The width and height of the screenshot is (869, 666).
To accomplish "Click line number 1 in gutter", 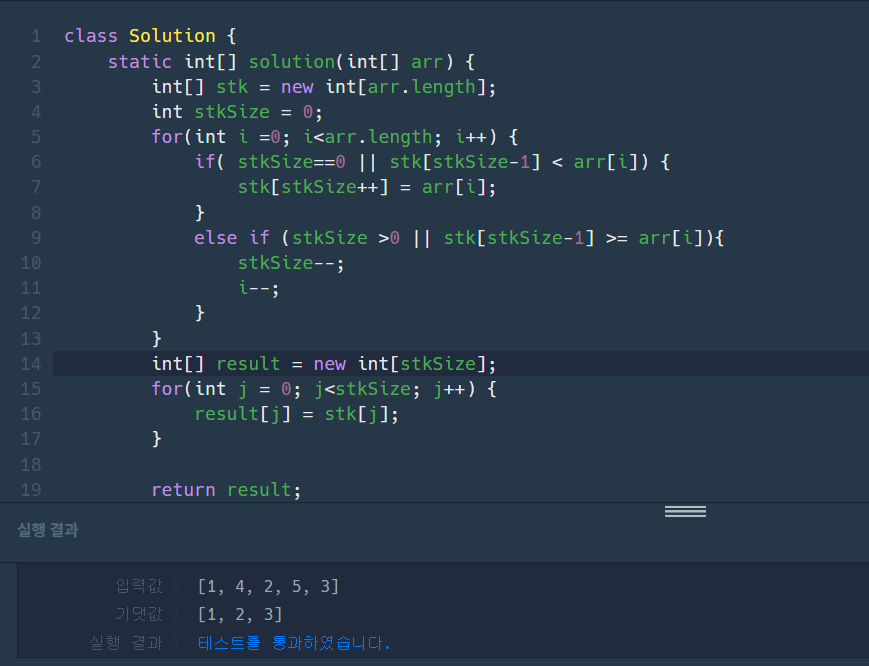I will coord(37,36).
